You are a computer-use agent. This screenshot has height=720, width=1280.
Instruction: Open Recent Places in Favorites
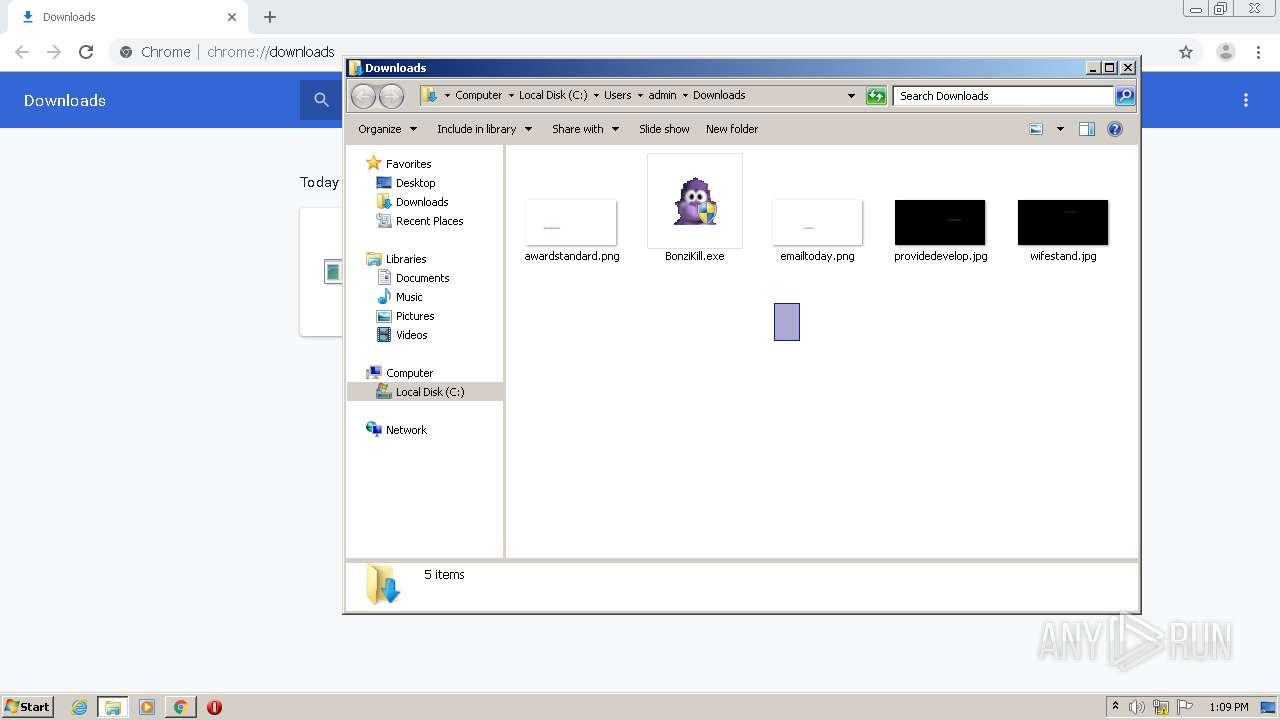click(420, 221)
